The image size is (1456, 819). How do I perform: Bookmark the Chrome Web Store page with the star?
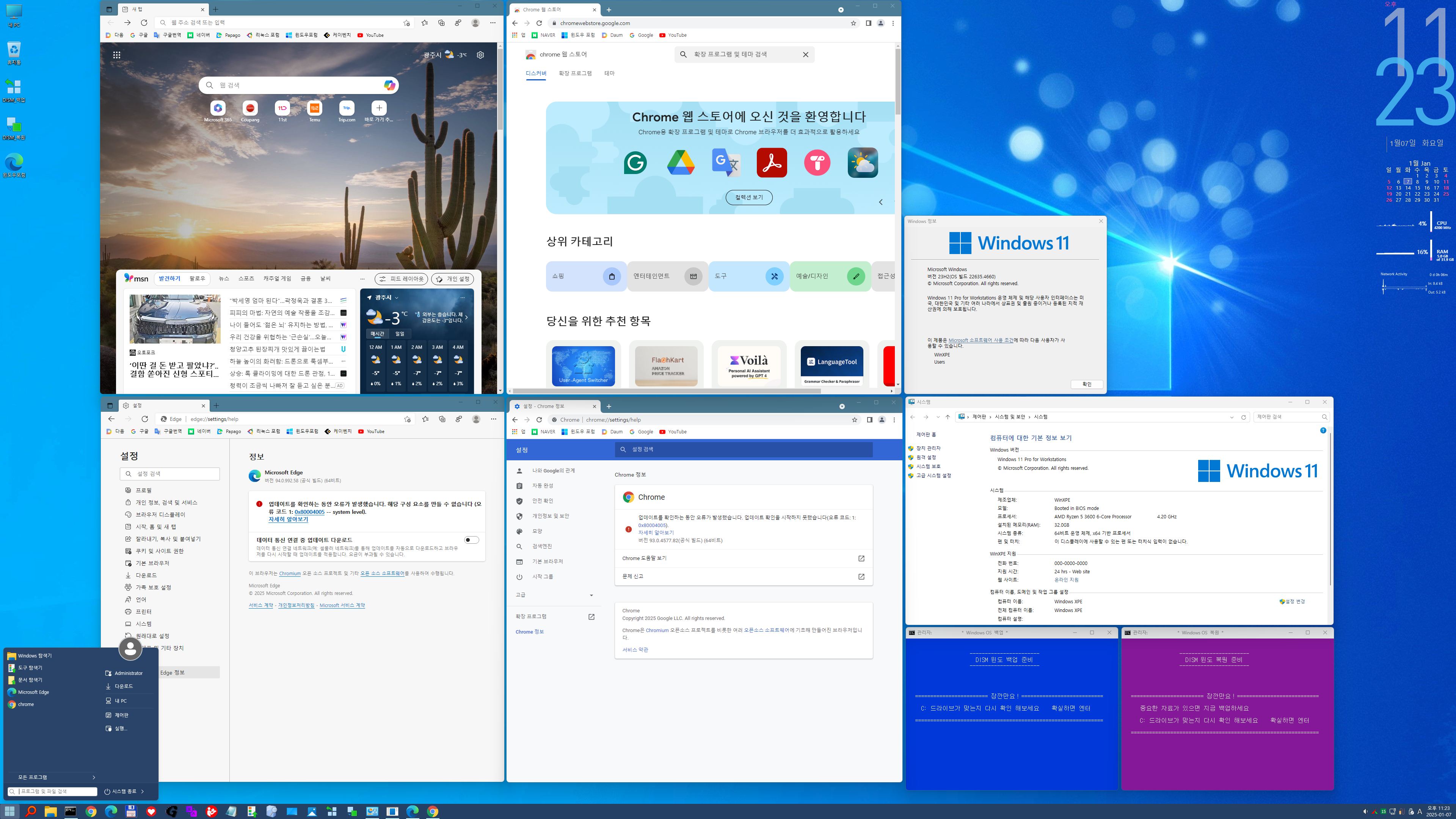point(854,23)
